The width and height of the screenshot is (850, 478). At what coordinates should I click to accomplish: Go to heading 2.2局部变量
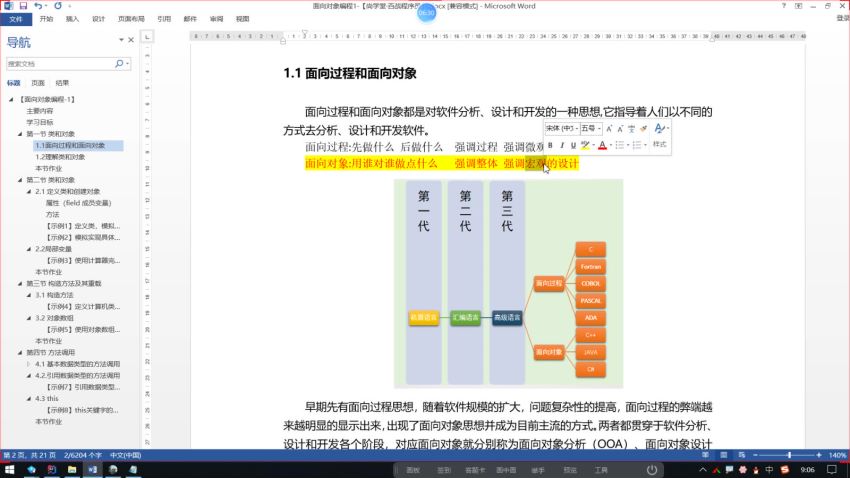54,249
